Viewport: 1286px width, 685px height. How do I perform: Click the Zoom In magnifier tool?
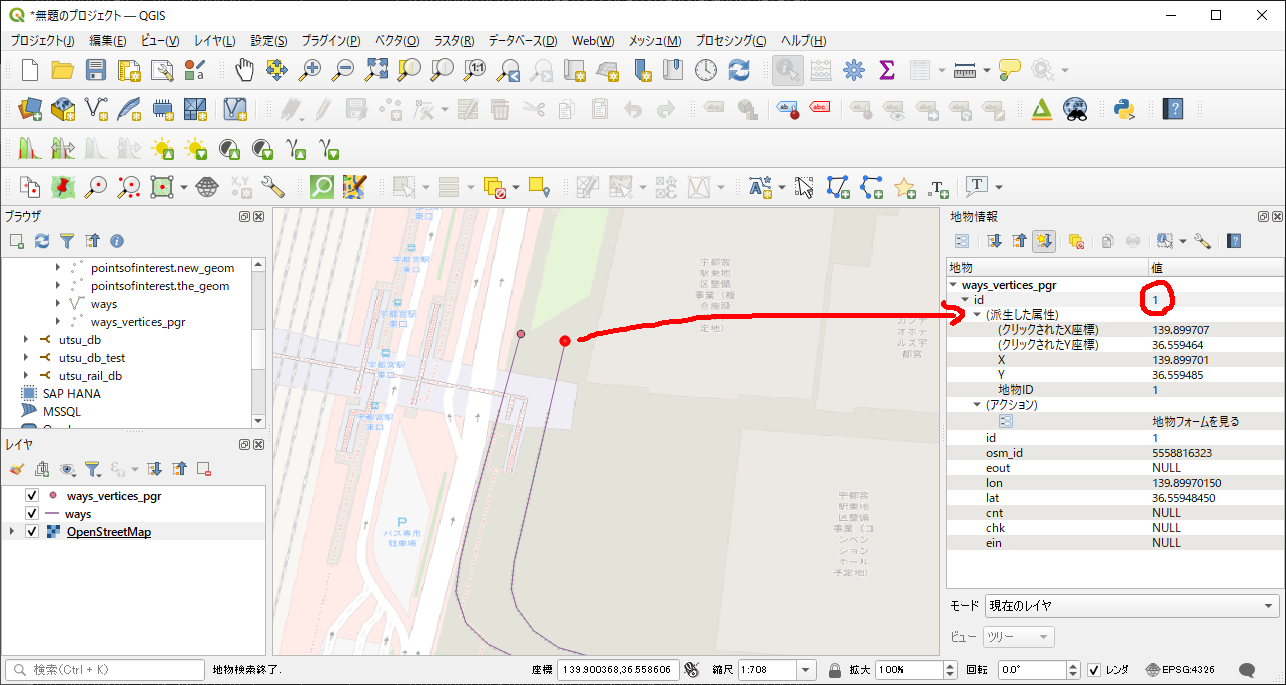(x=311, y=70)
